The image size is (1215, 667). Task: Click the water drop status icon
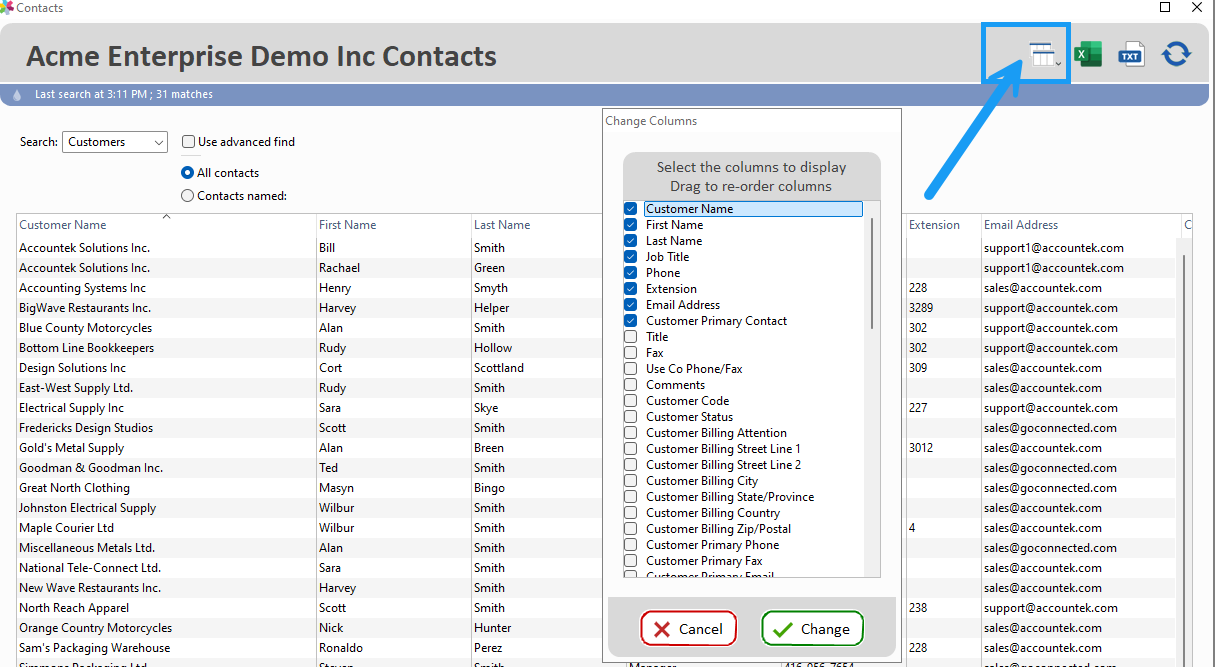point(17,95)
